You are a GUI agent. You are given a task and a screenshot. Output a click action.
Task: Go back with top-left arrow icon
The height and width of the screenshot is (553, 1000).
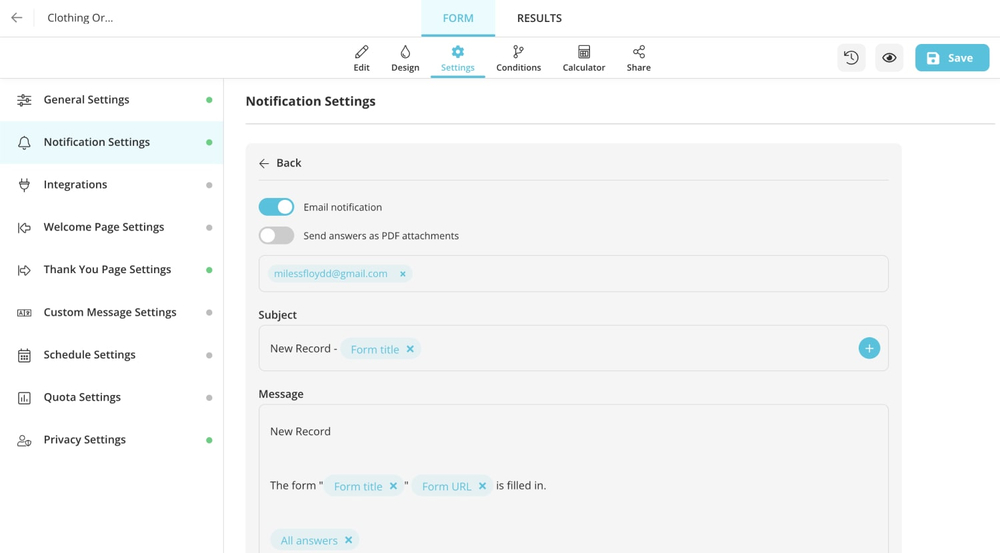pos(17,18)
